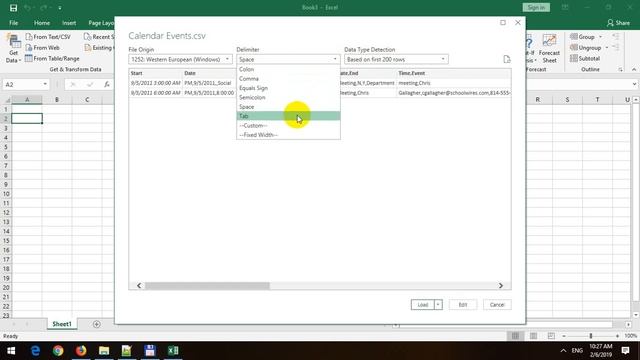The height and width of the screenshot is (360, 640).
Task: Open the Windows Start menu
Action: pos(11,351)
